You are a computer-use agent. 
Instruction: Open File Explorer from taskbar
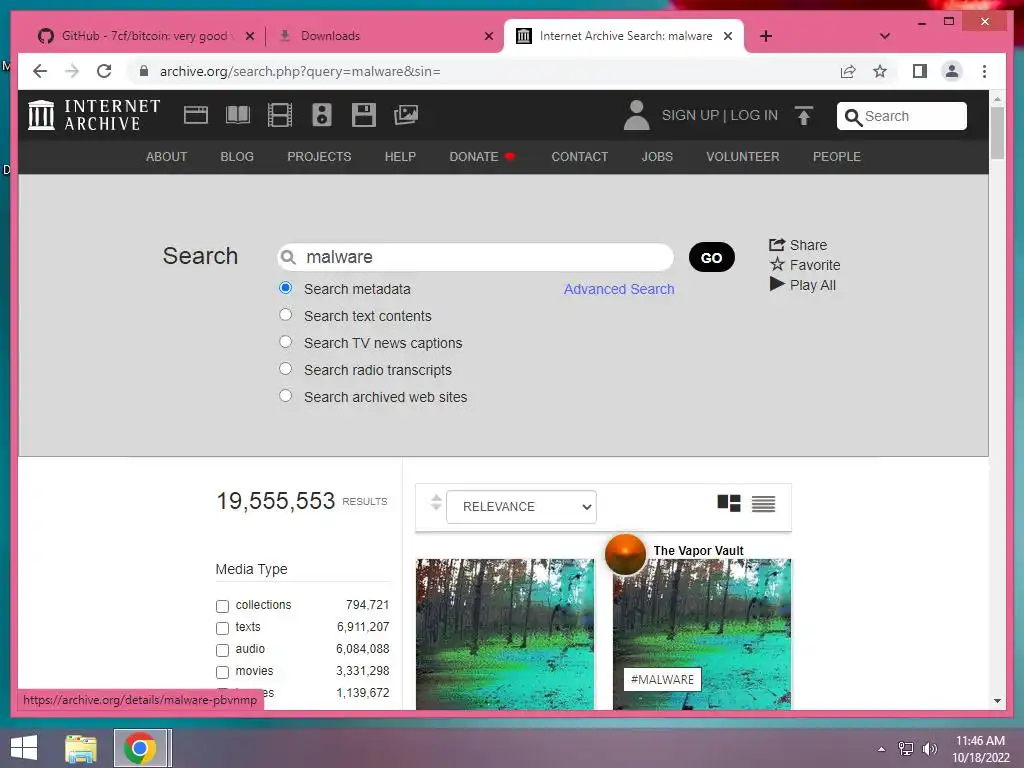pyautogui.click(x=81, y=748)
